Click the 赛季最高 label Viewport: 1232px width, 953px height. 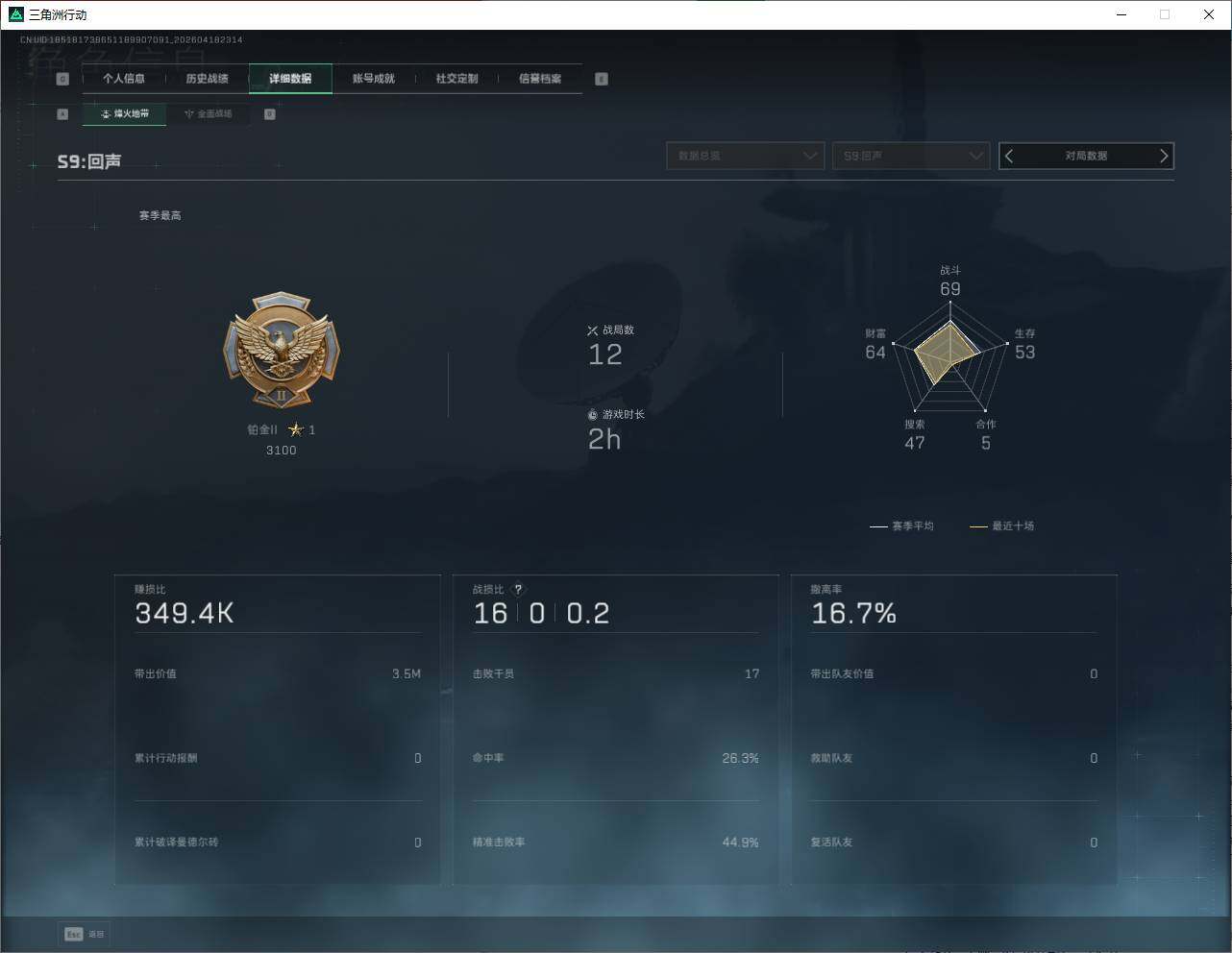[160, 216]
